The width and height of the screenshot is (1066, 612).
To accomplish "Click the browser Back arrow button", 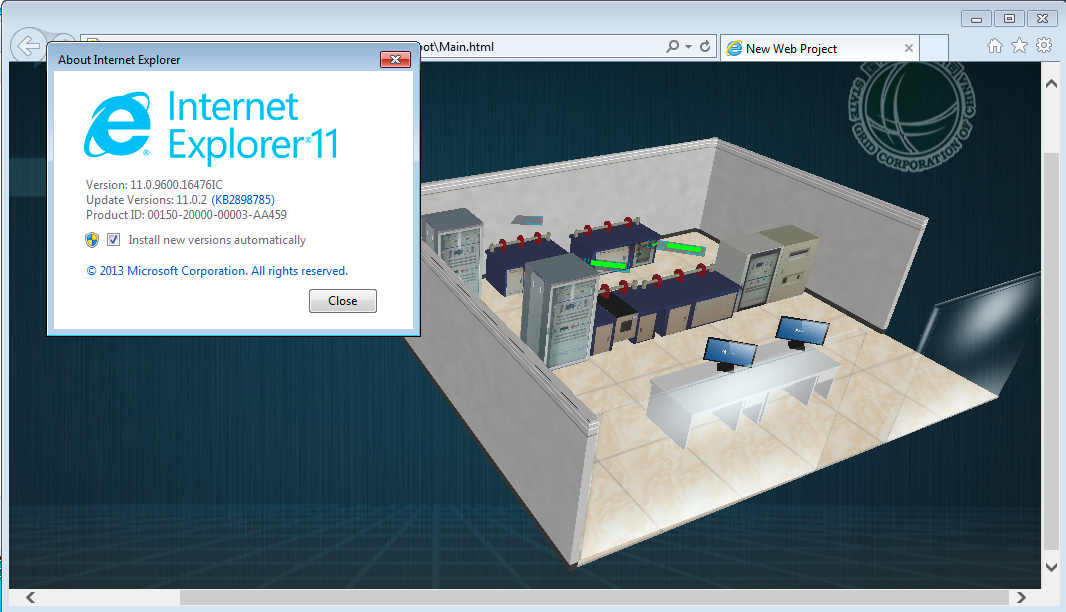I will (29, 46).
